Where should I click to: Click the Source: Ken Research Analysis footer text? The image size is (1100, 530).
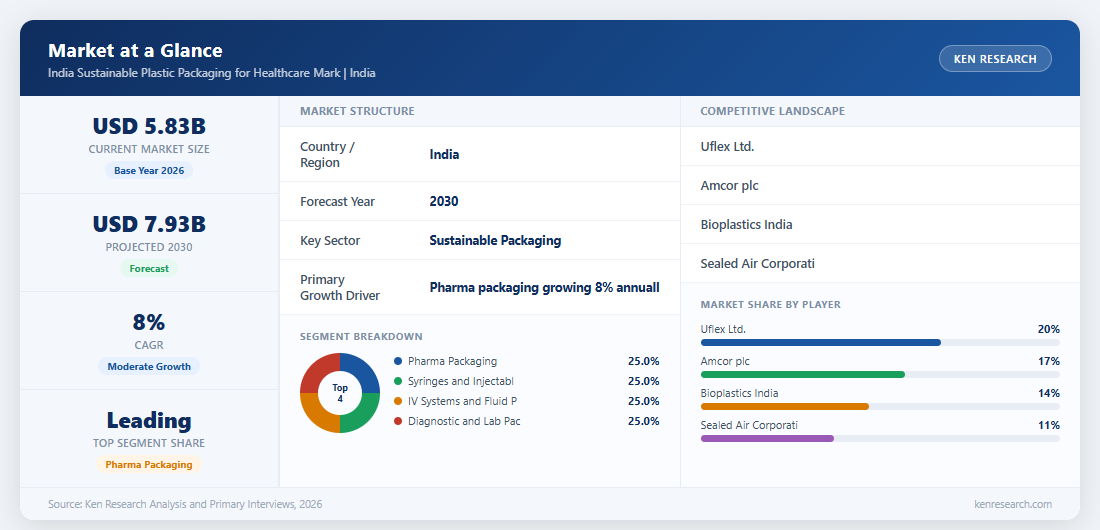pyautogui.click(x=185, y=504)
